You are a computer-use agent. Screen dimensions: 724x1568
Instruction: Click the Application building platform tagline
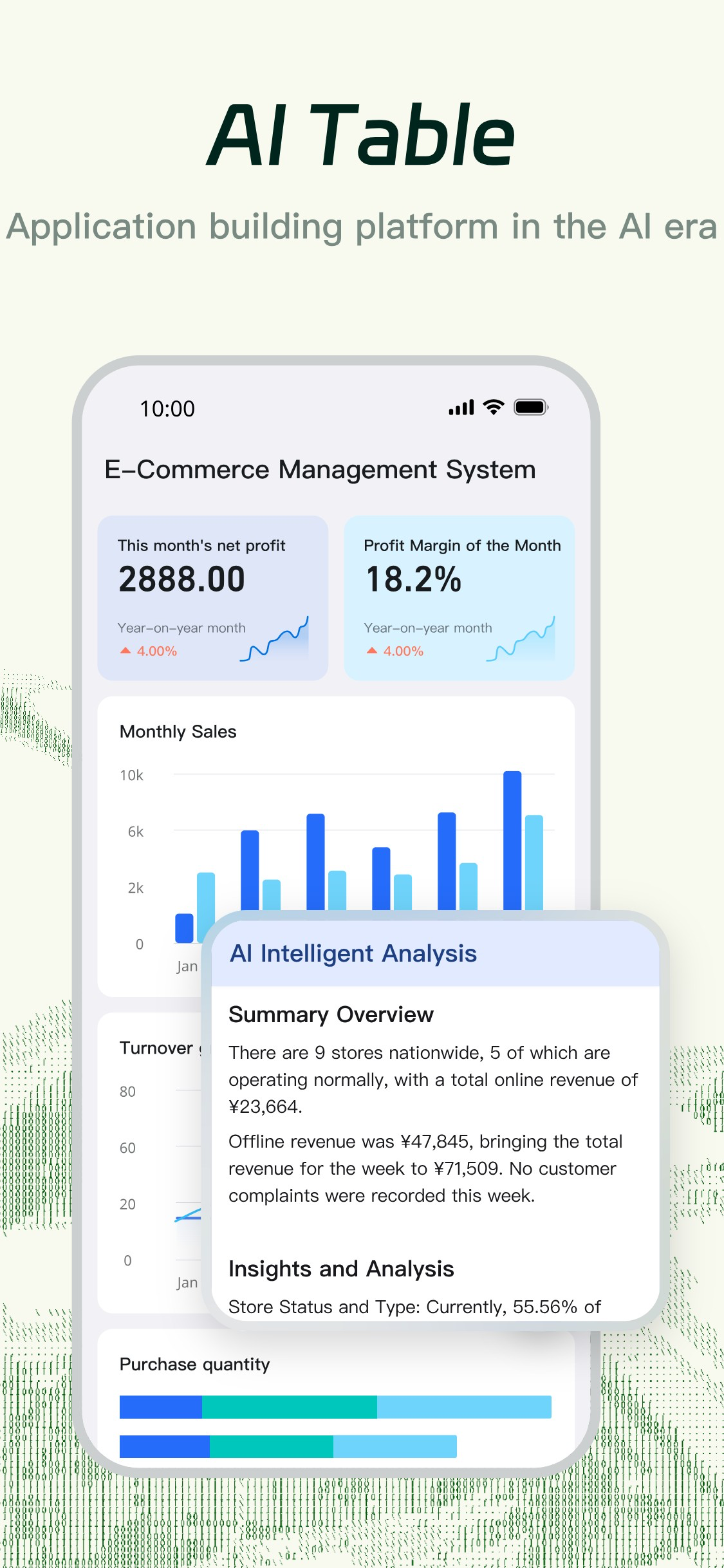pos(362,227)
